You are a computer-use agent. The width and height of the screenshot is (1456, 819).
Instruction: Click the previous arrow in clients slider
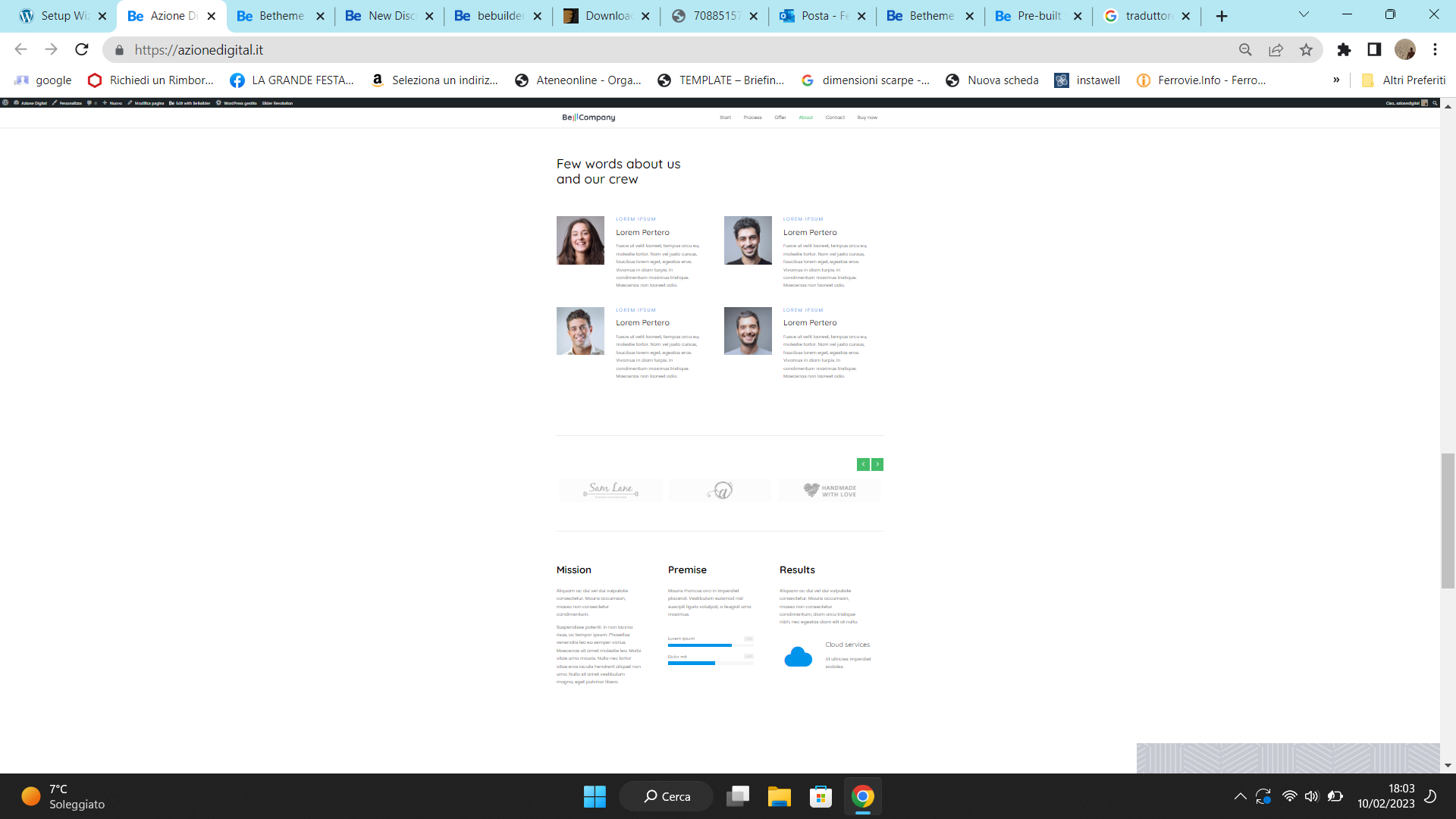[863, 464]
